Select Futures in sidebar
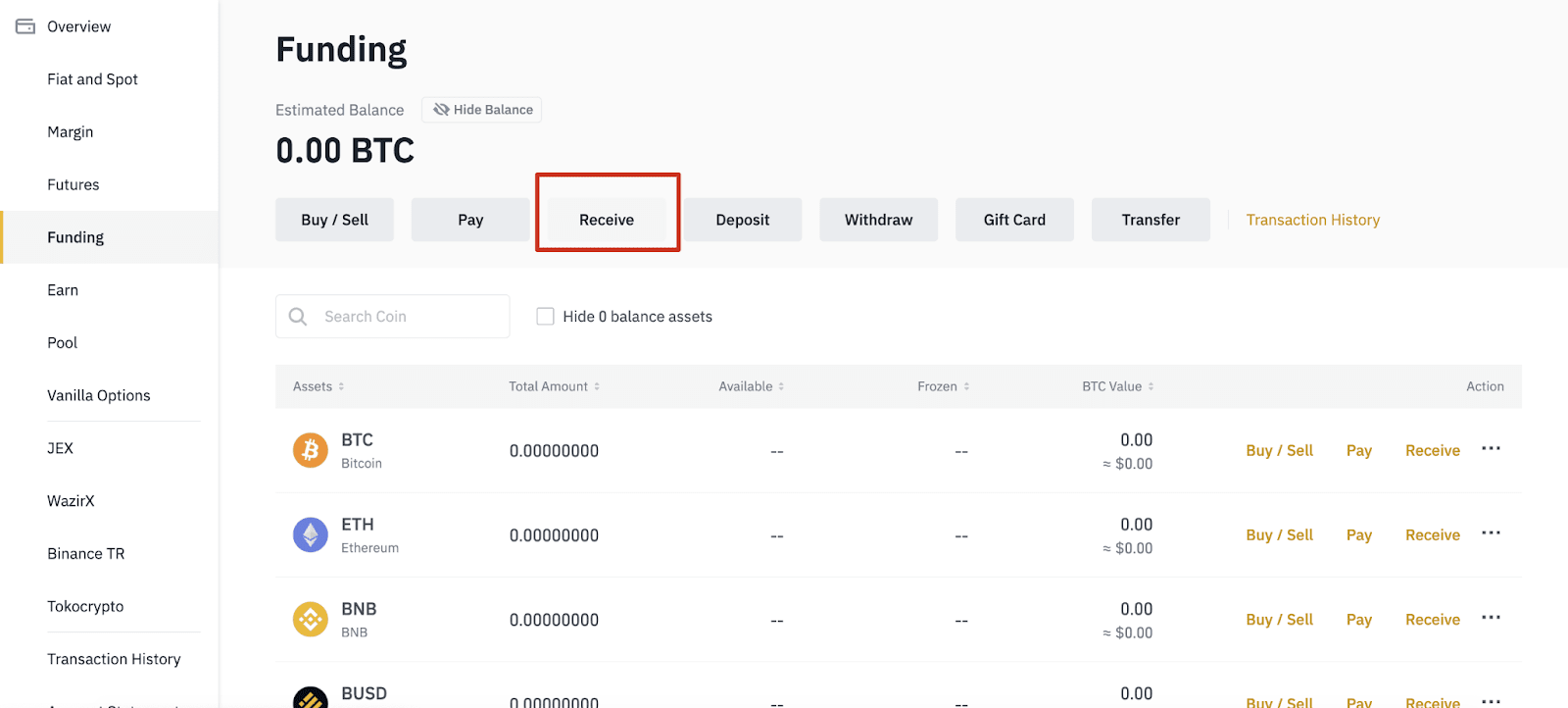This screenshot has width=1568, height=708. 73,184
